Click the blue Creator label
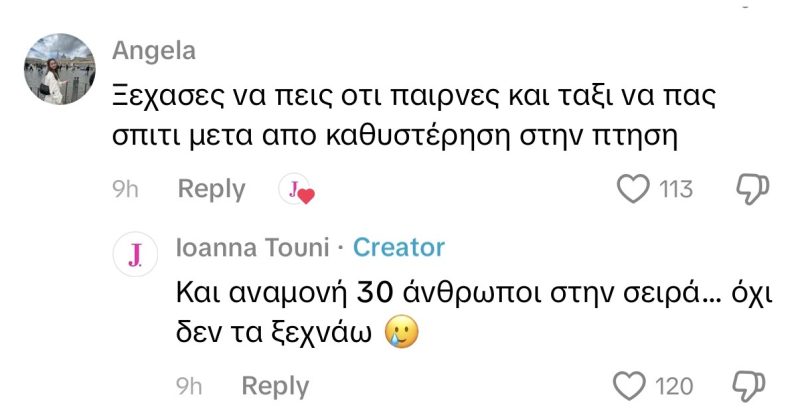Image resolution: width=800 pixels, height=417 pixels. [x=399, y=247]
